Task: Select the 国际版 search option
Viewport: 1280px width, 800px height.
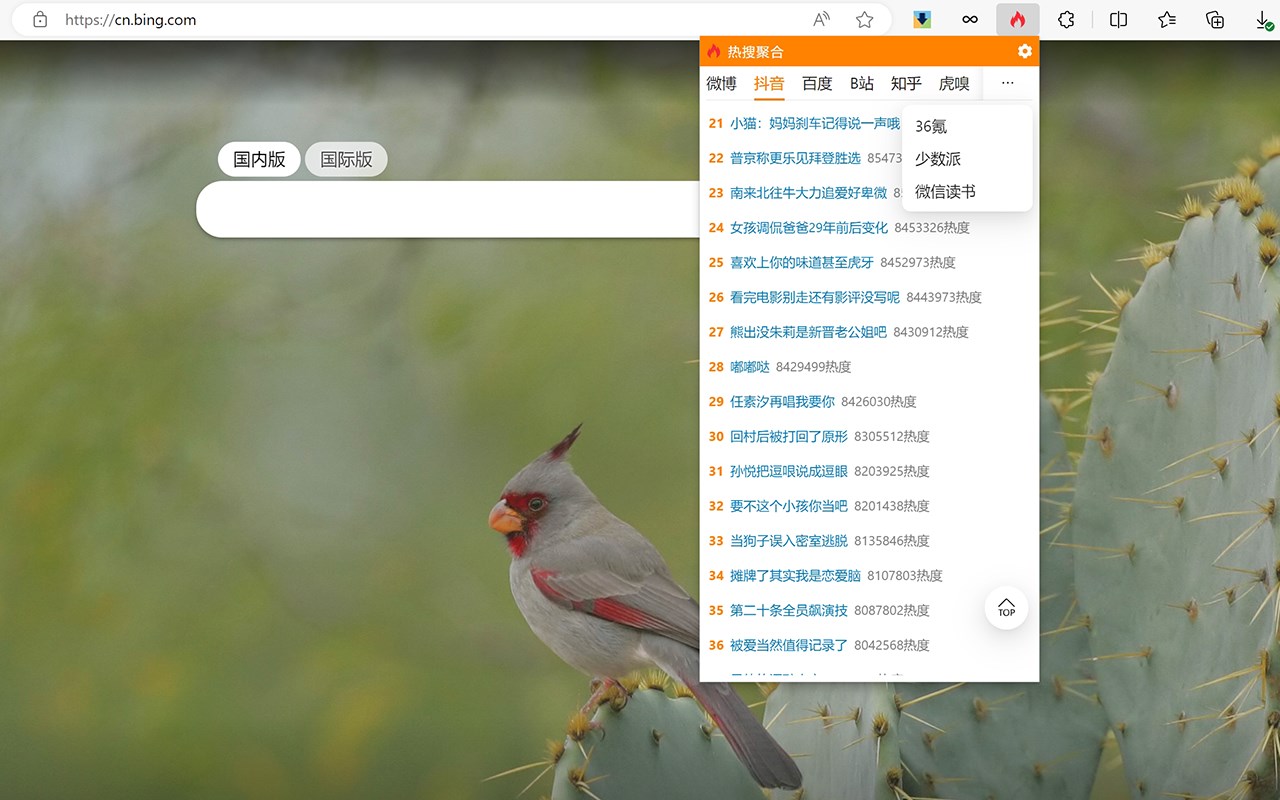Action: pyautogui.click(x=346, y=159)
